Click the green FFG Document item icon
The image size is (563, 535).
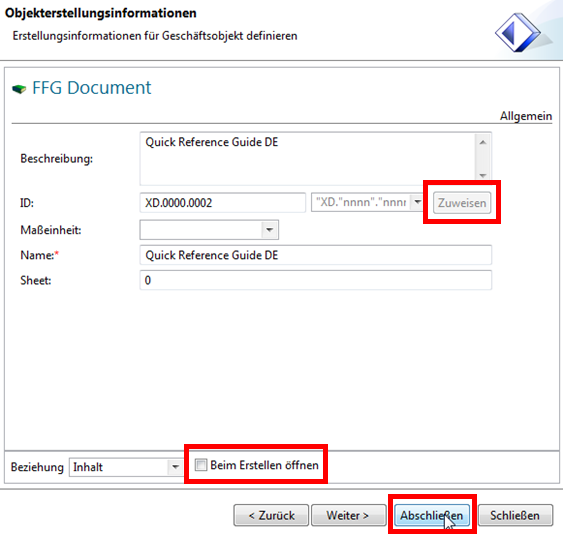[x=19, y=89]
